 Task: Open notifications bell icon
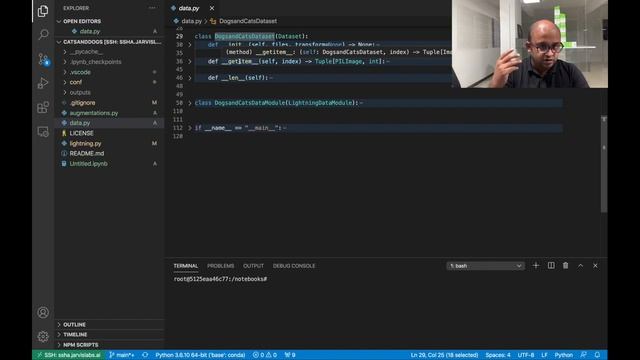(x=597, y=355)
